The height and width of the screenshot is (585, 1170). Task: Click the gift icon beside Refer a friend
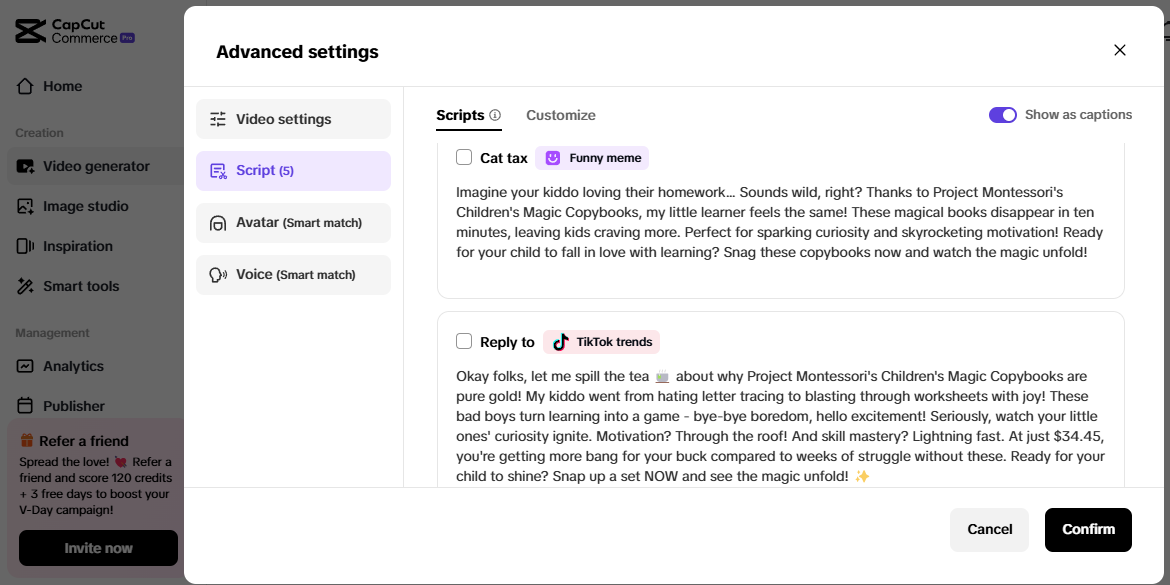(x=27, y=440)
